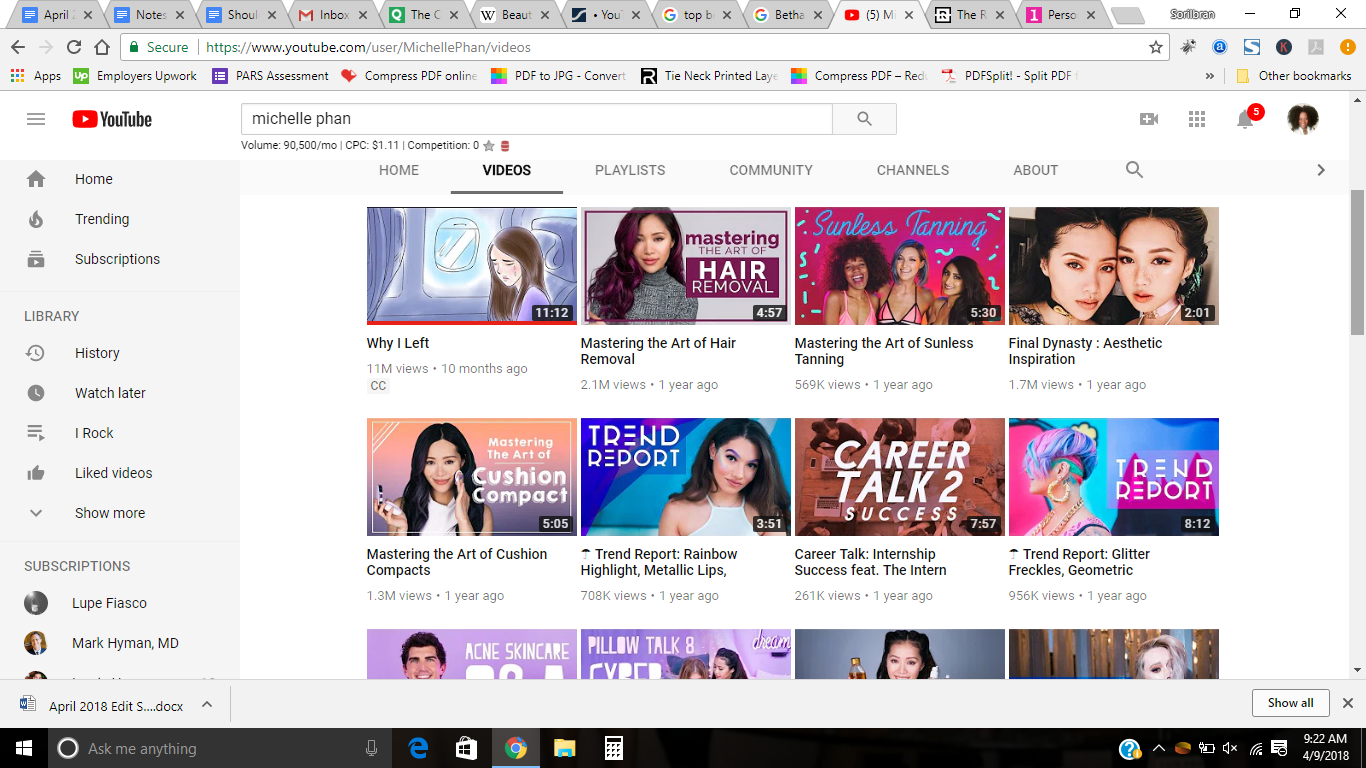
Task: Open the orange Chrome alert menu icon
Action: pos(1346,47)
